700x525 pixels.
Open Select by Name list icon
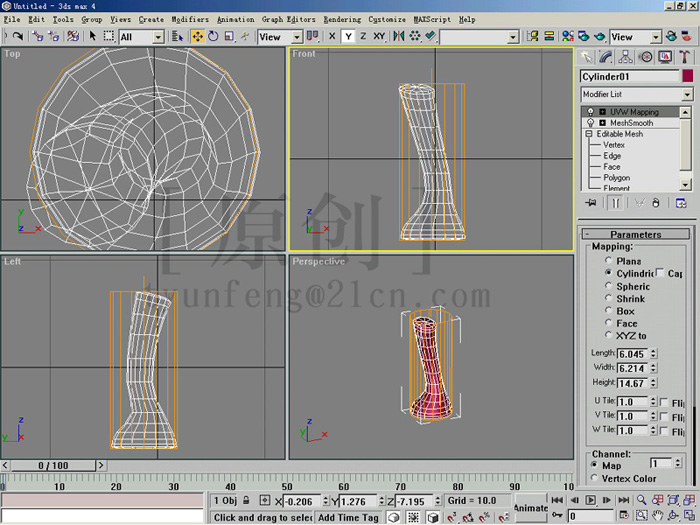[177, 37]
